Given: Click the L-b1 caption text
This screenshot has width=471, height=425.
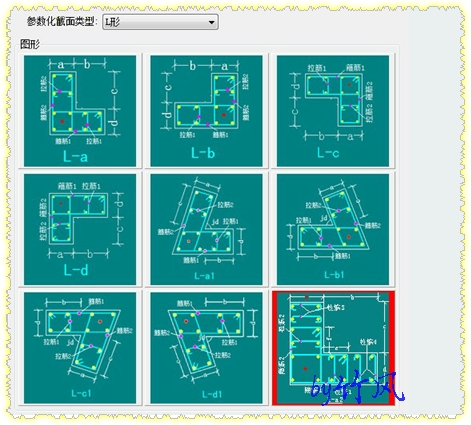Looking at the screenshot, I should [334, 275].
